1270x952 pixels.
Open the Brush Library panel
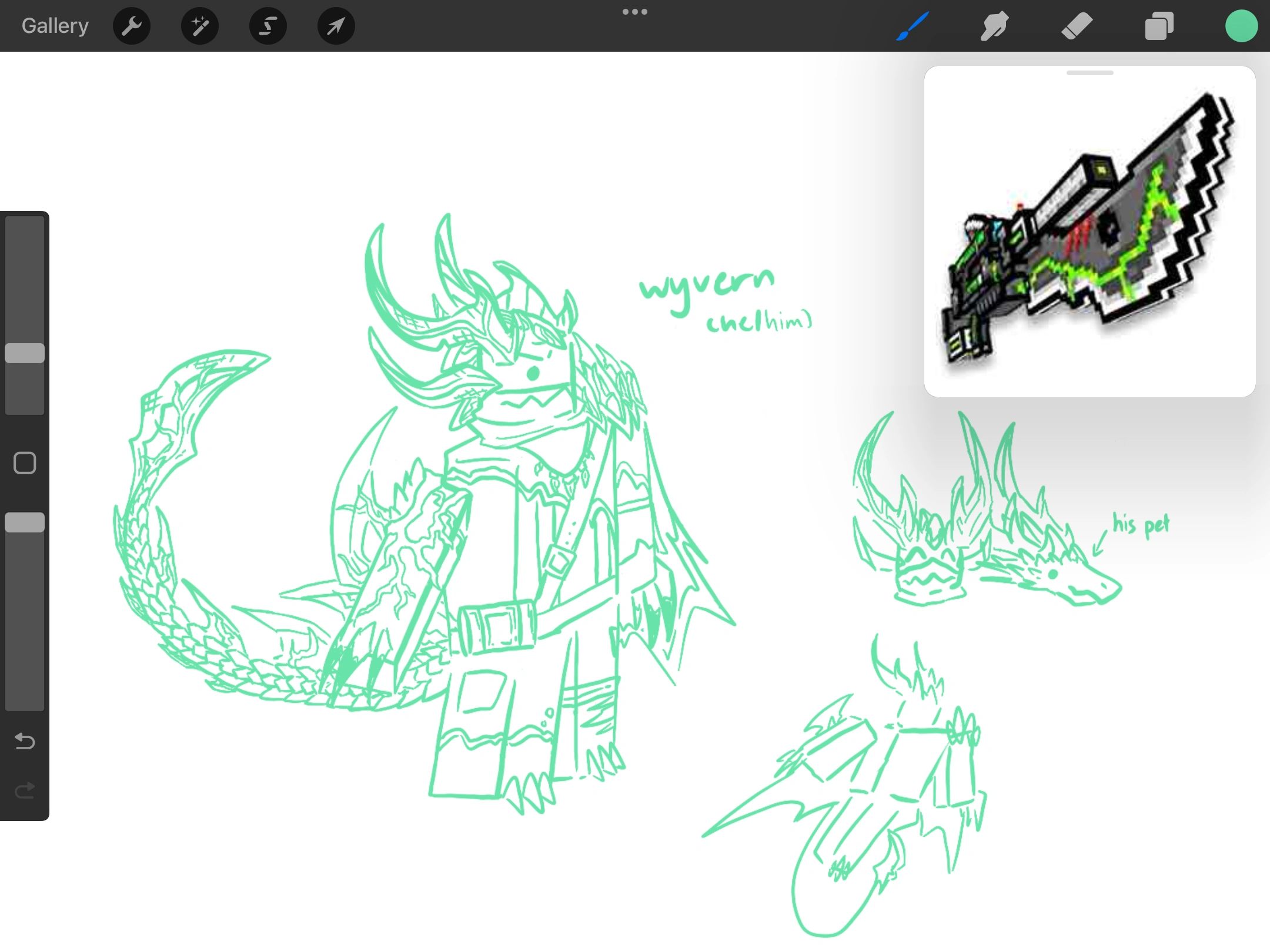click(913, 25)
